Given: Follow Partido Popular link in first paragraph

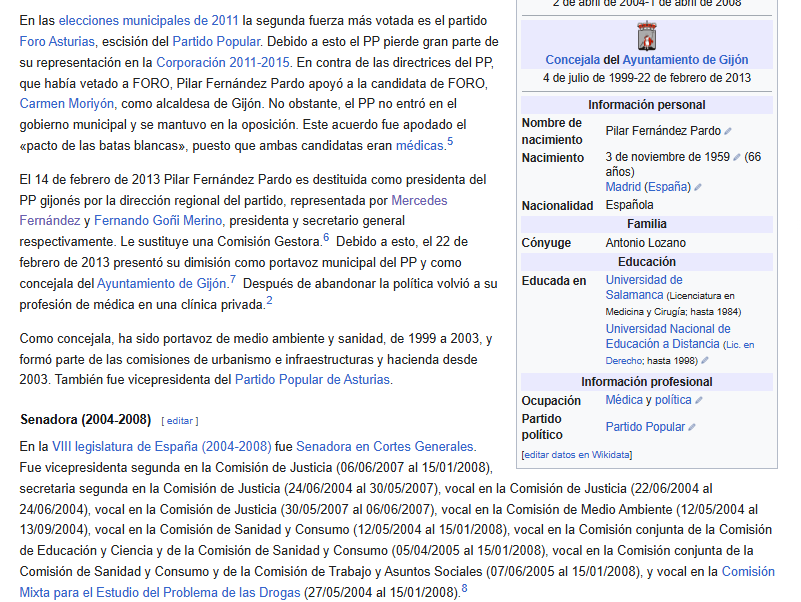Looking at the screenshot, I should pyautogui.click(x=217, y=41).
